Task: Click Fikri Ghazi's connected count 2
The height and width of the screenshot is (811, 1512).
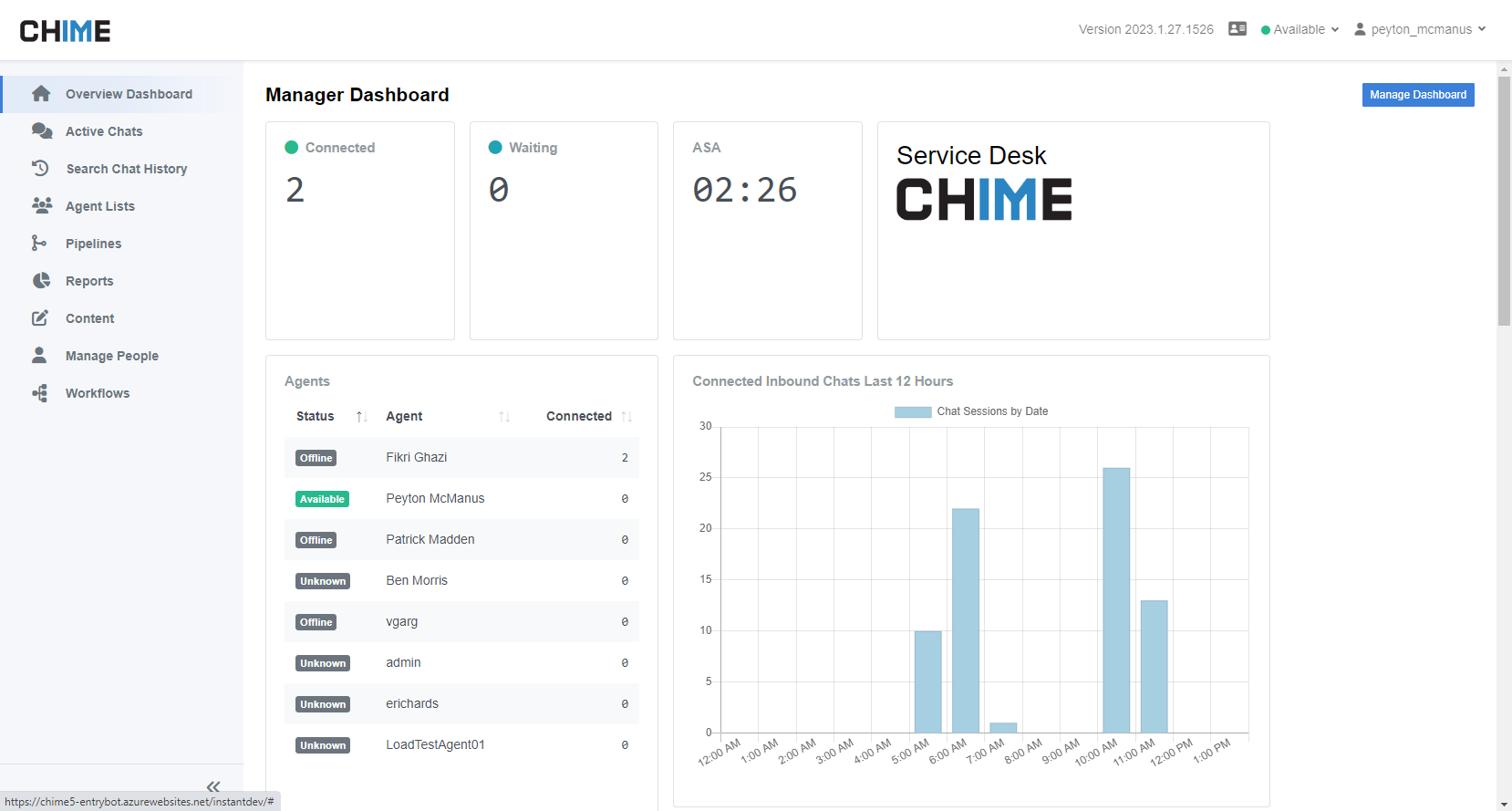Action: (x=625, y=458)
